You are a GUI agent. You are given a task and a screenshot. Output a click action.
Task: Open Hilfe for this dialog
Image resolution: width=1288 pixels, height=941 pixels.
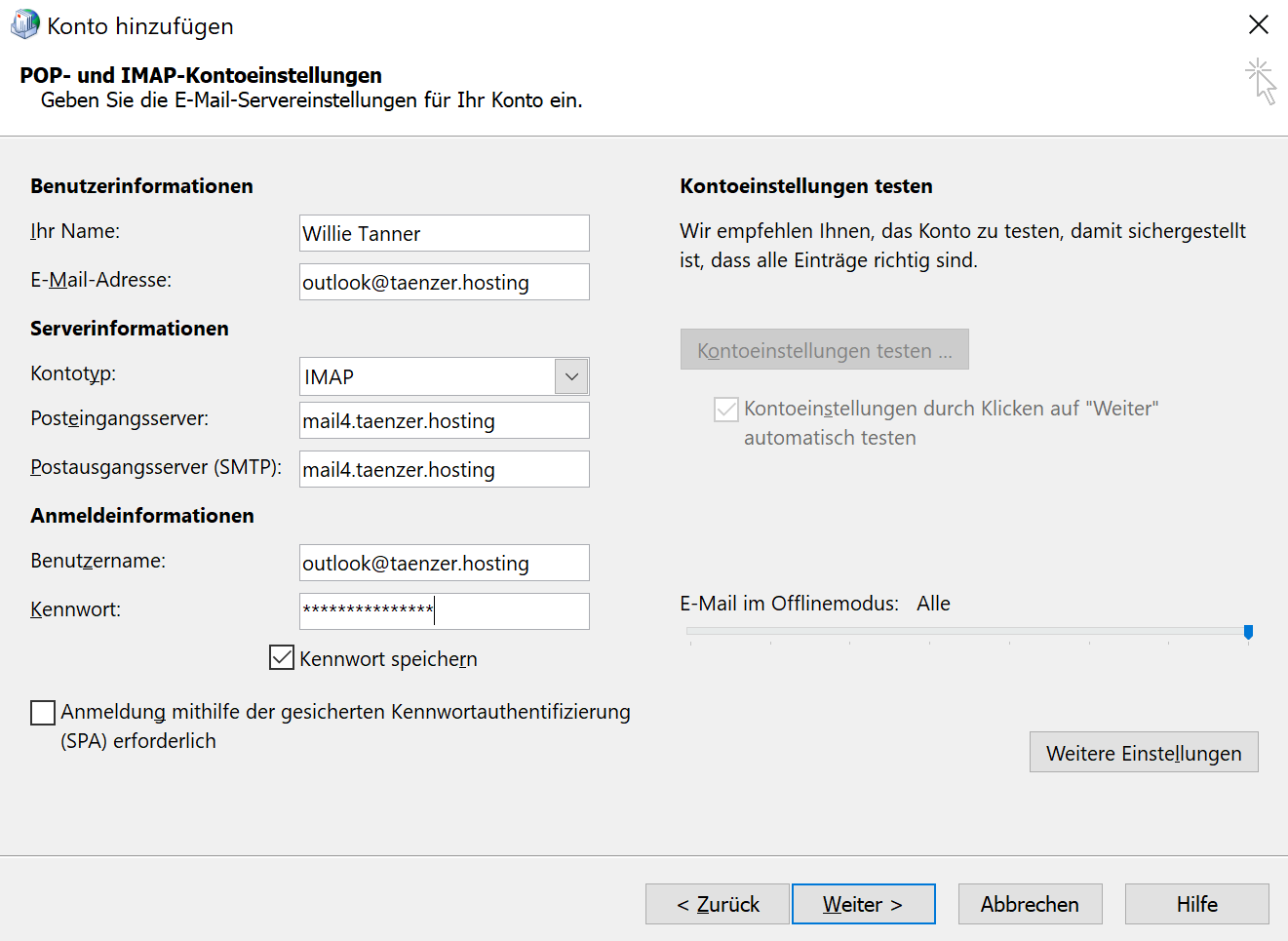[1196, 904]
